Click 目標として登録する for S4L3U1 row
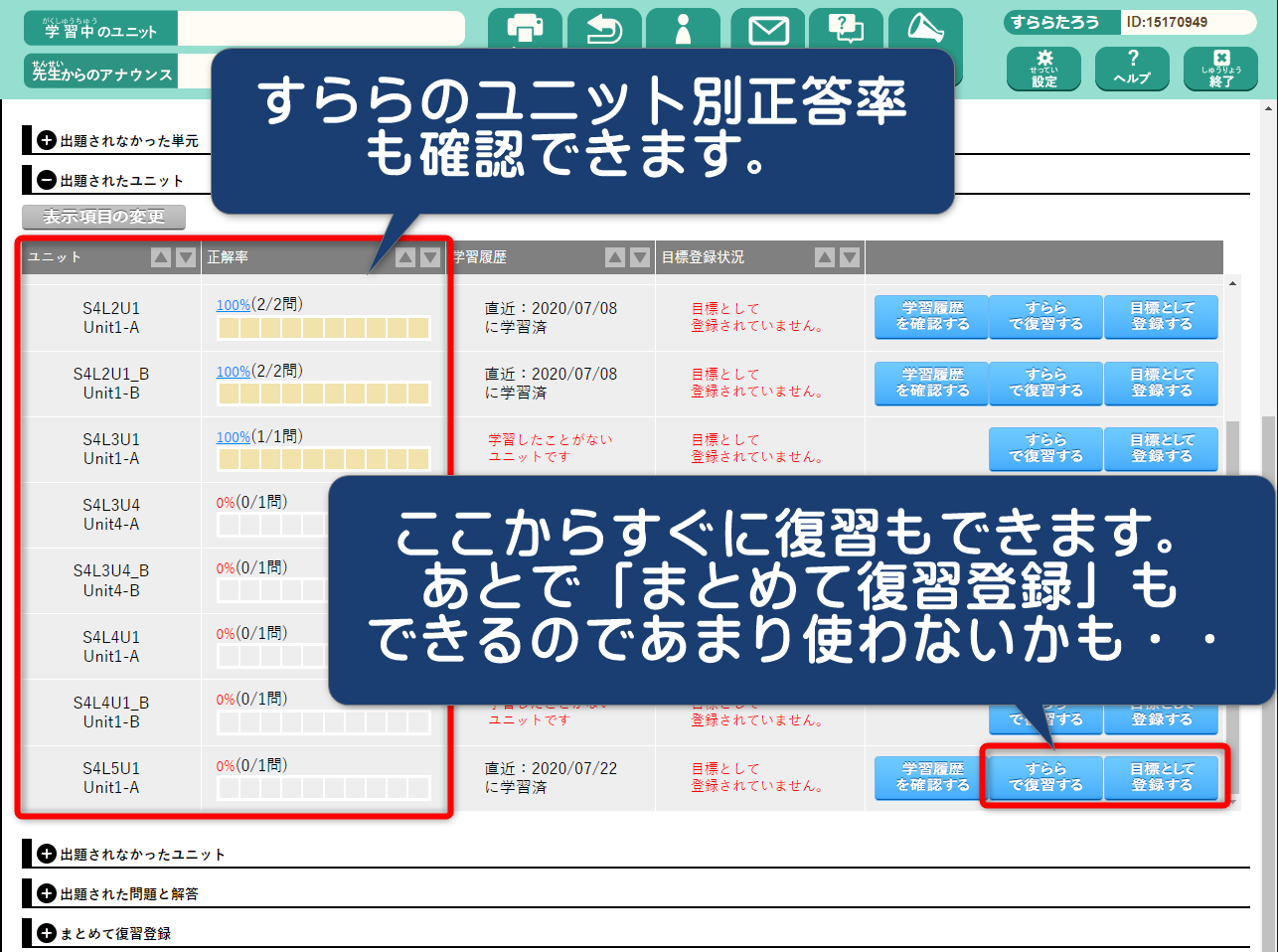Image resolution: width=1278 pixels, height=952 pixels. (1162, 449)
